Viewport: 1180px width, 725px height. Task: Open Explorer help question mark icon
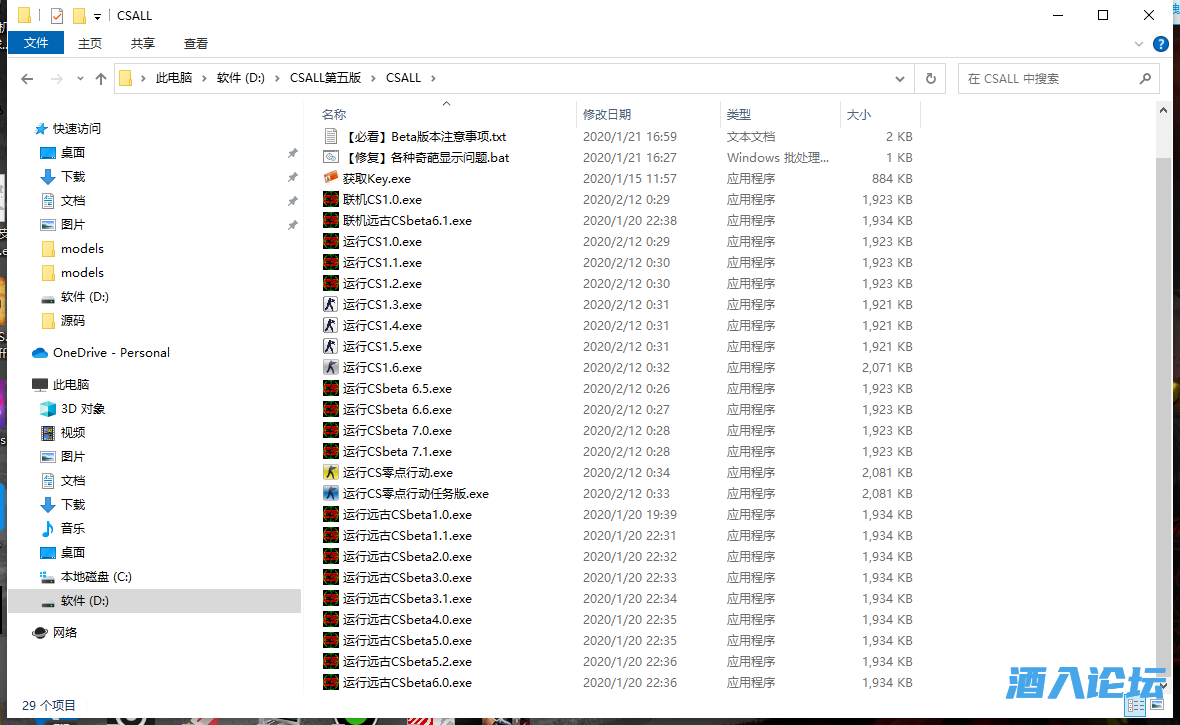click(x=1161, y=44)
